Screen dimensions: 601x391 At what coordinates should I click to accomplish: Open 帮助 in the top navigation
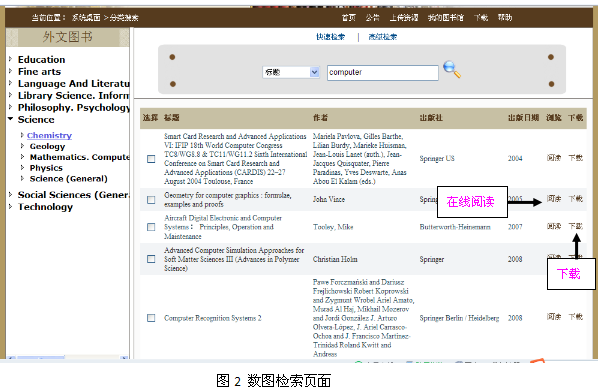point(504,18)
